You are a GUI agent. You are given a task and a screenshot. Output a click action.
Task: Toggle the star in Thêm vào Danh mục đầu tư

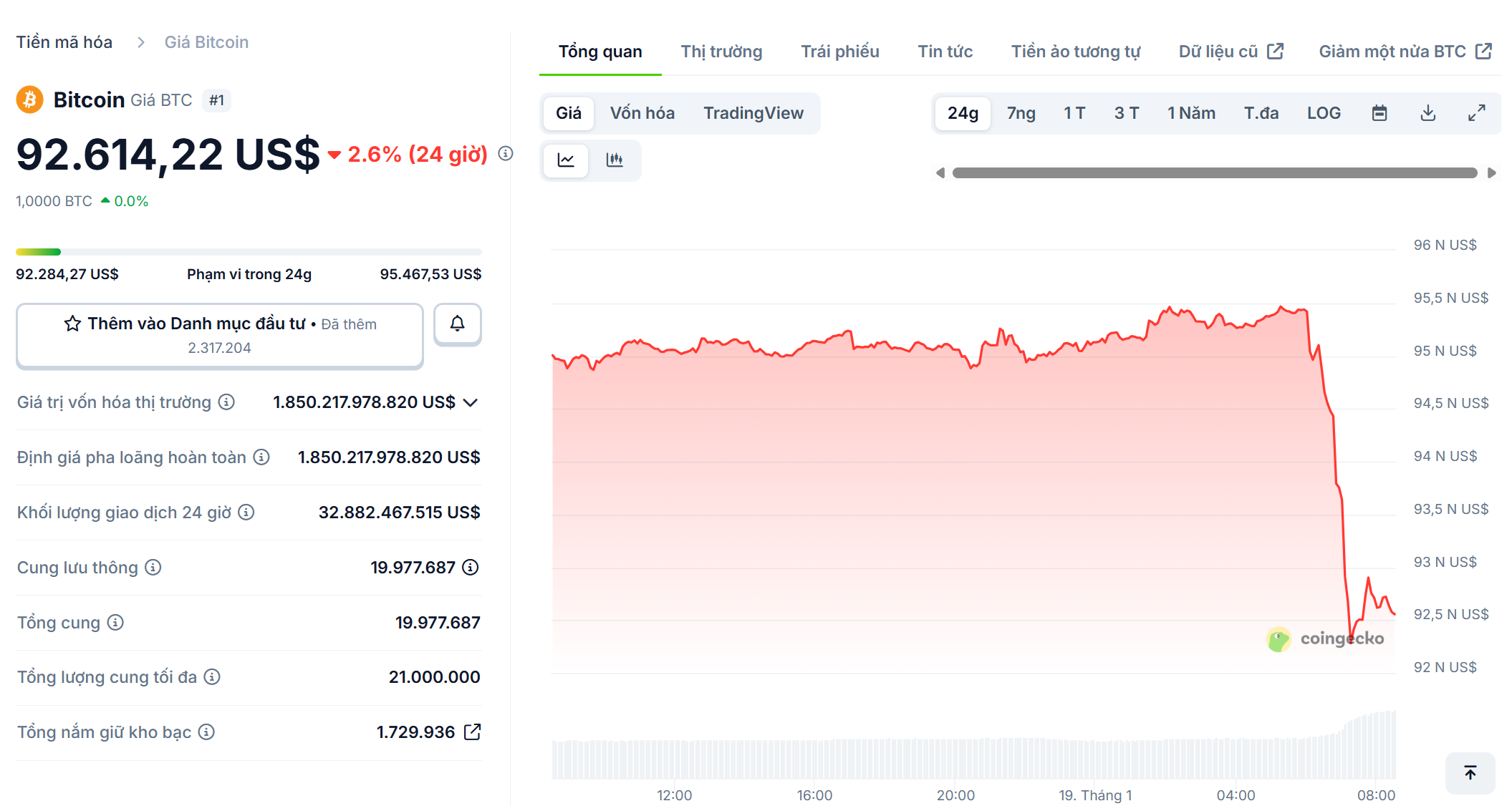click(72, 324)
